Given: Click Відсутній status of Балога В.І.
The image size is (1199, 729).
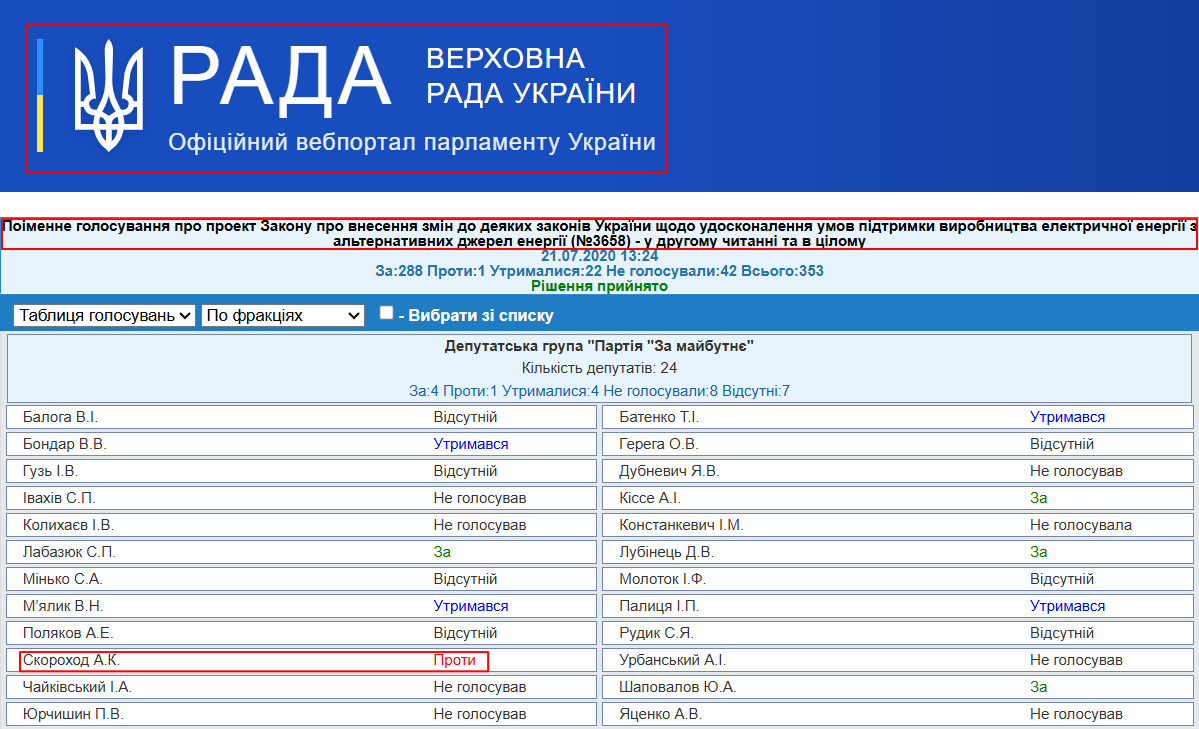Looking at the screenshot, I should (465, 417).
